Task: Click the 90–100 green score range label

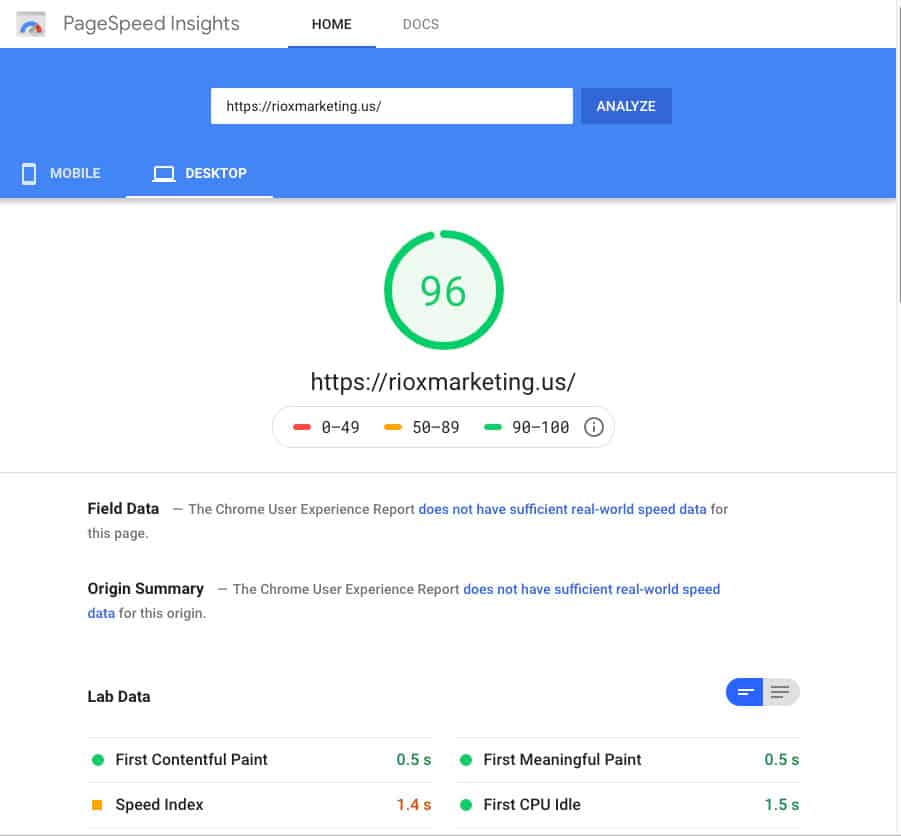Action: click(540, 427)
